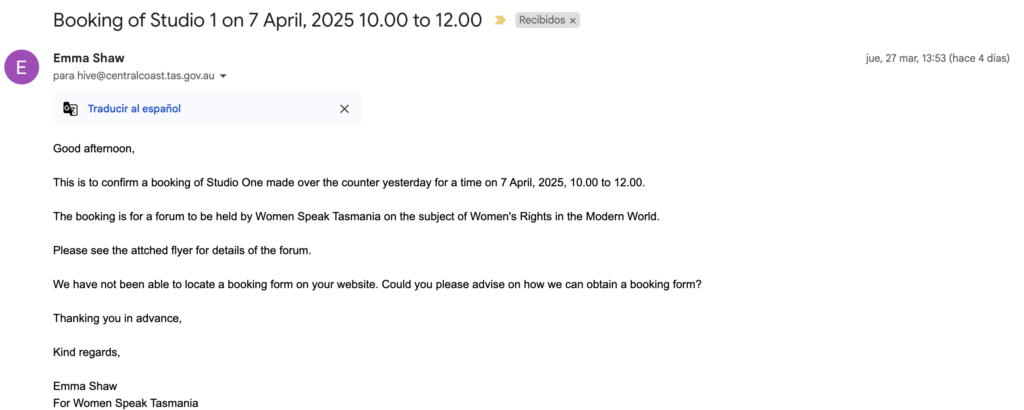The image size is (1024, 410).
Task: Remove the Recibidos label using its x
Action: click(573, 21)
